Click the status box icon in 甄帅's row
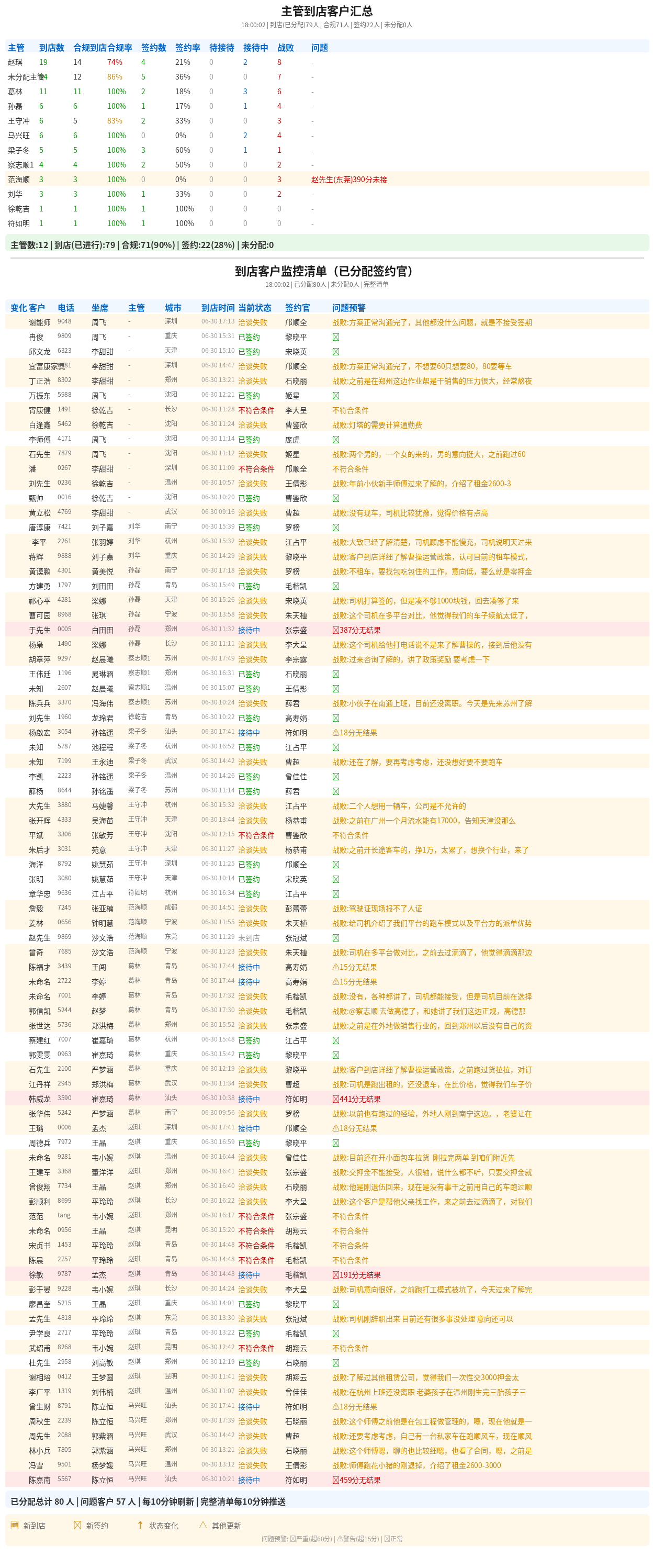Image resolution: width=654 pixels, height=1568 pixels. click(336, 499)
